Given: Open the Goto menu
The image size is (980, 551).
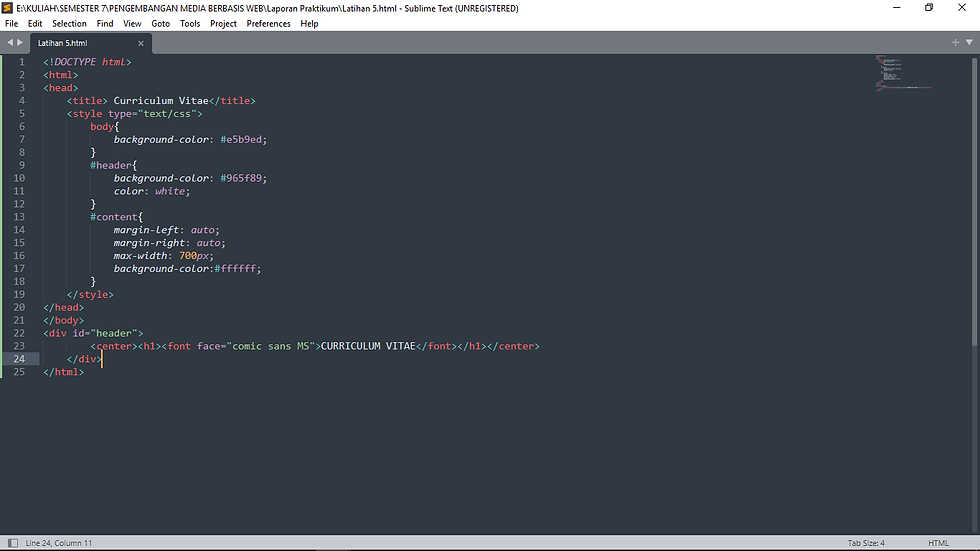Looking at the screenshot, I should tap(161, 24).
